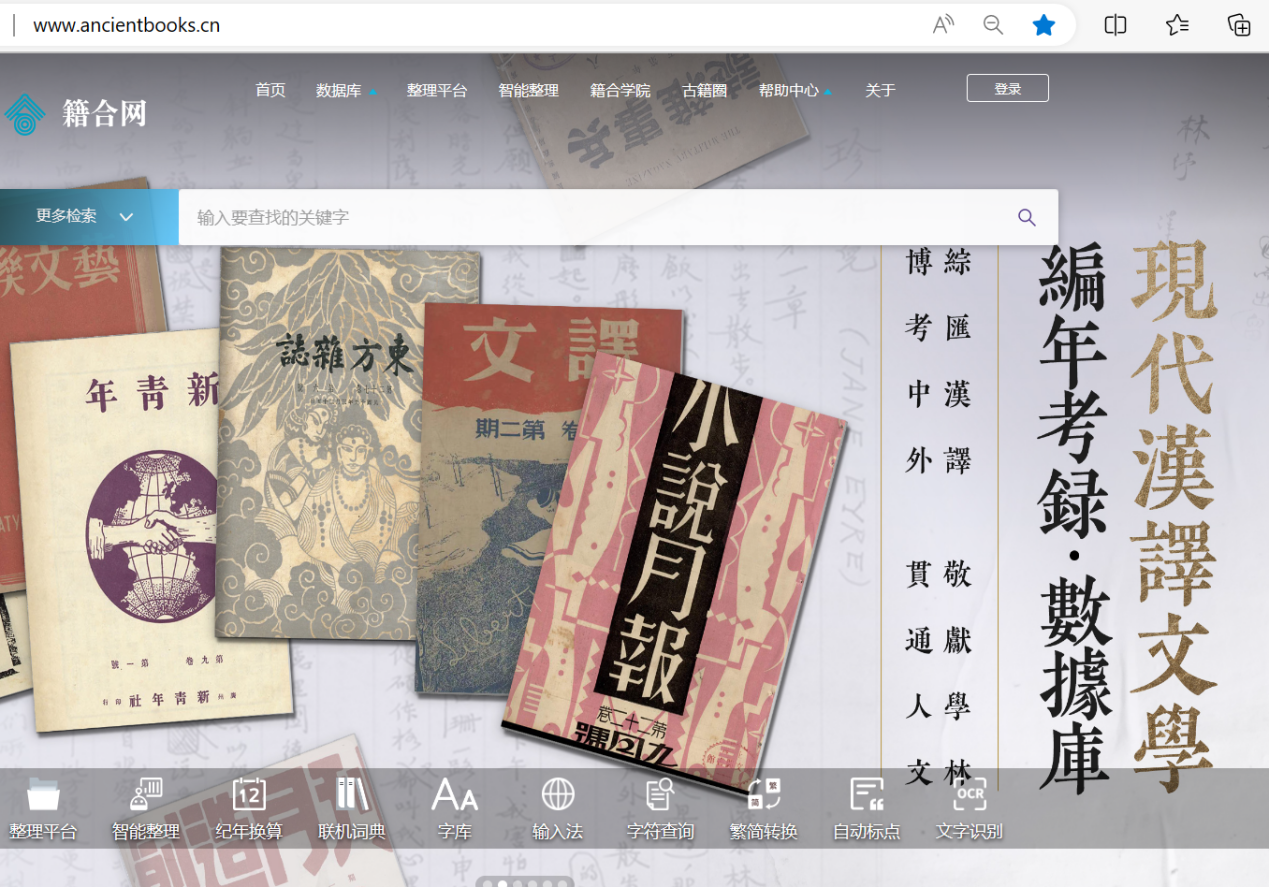Expand the 帮助中心 navigation dropdown
Image resolution: width=1269 pixels, height=887 pixels.
pyautogui.click(x=795, y=90)
